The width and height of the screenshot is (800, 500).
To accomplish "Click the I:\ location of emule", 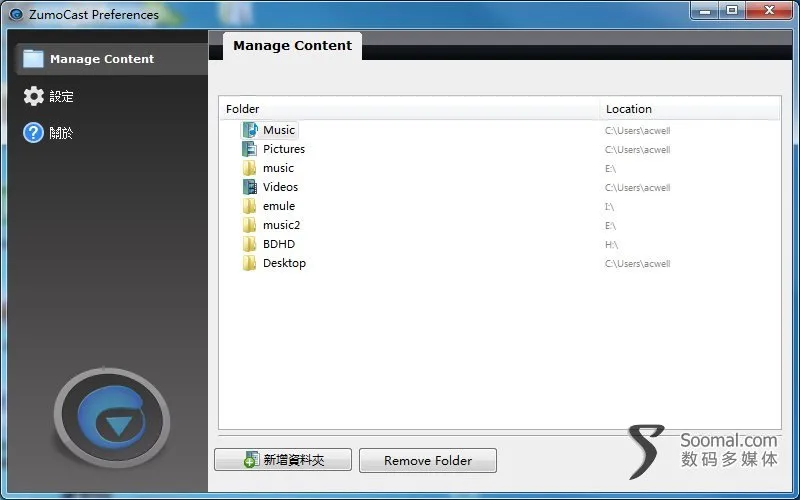I will click(x=609, y=207).
